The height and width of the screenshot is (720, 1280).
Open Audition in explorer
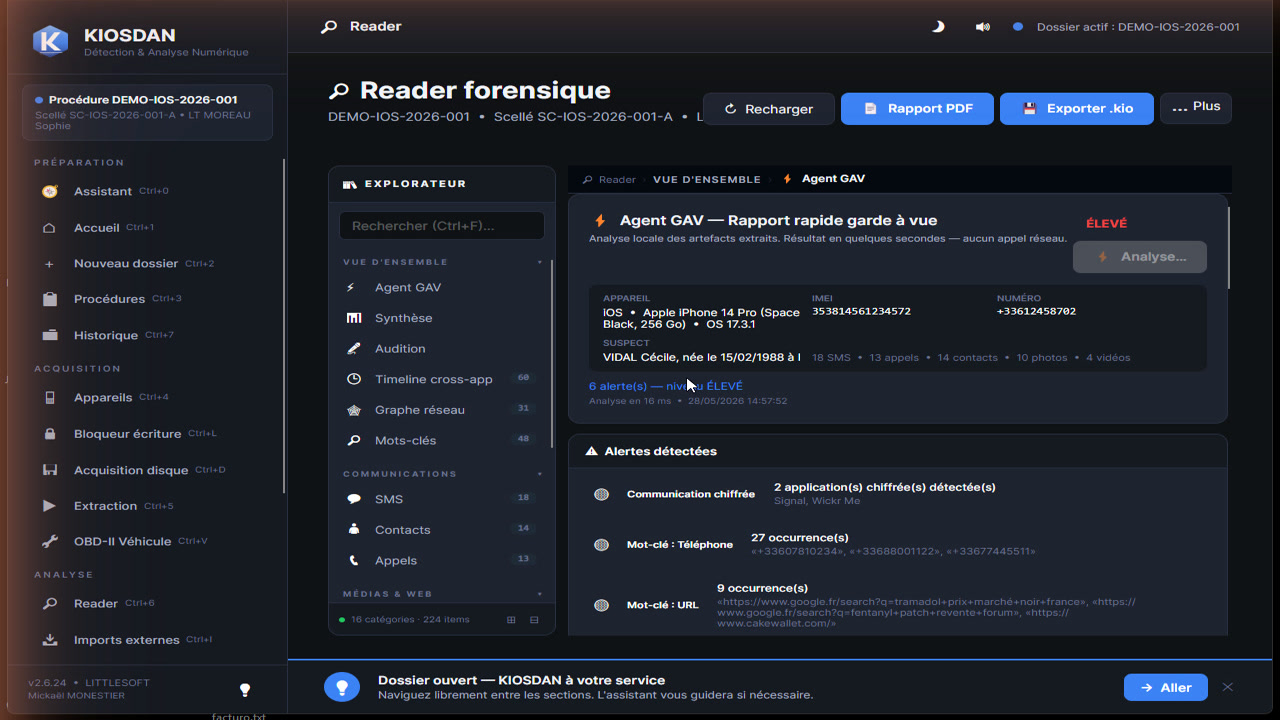tap(440, 349)
